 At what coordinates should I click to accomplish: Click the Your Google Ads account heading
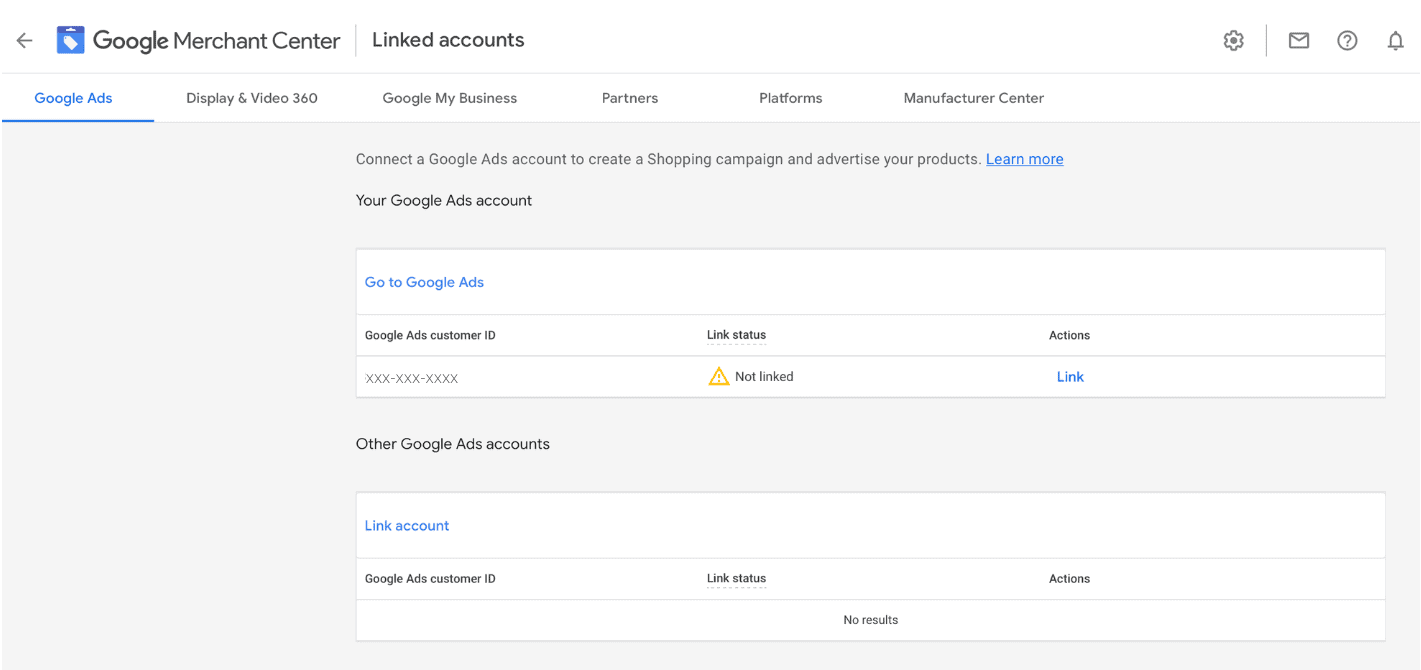(444, 200)
